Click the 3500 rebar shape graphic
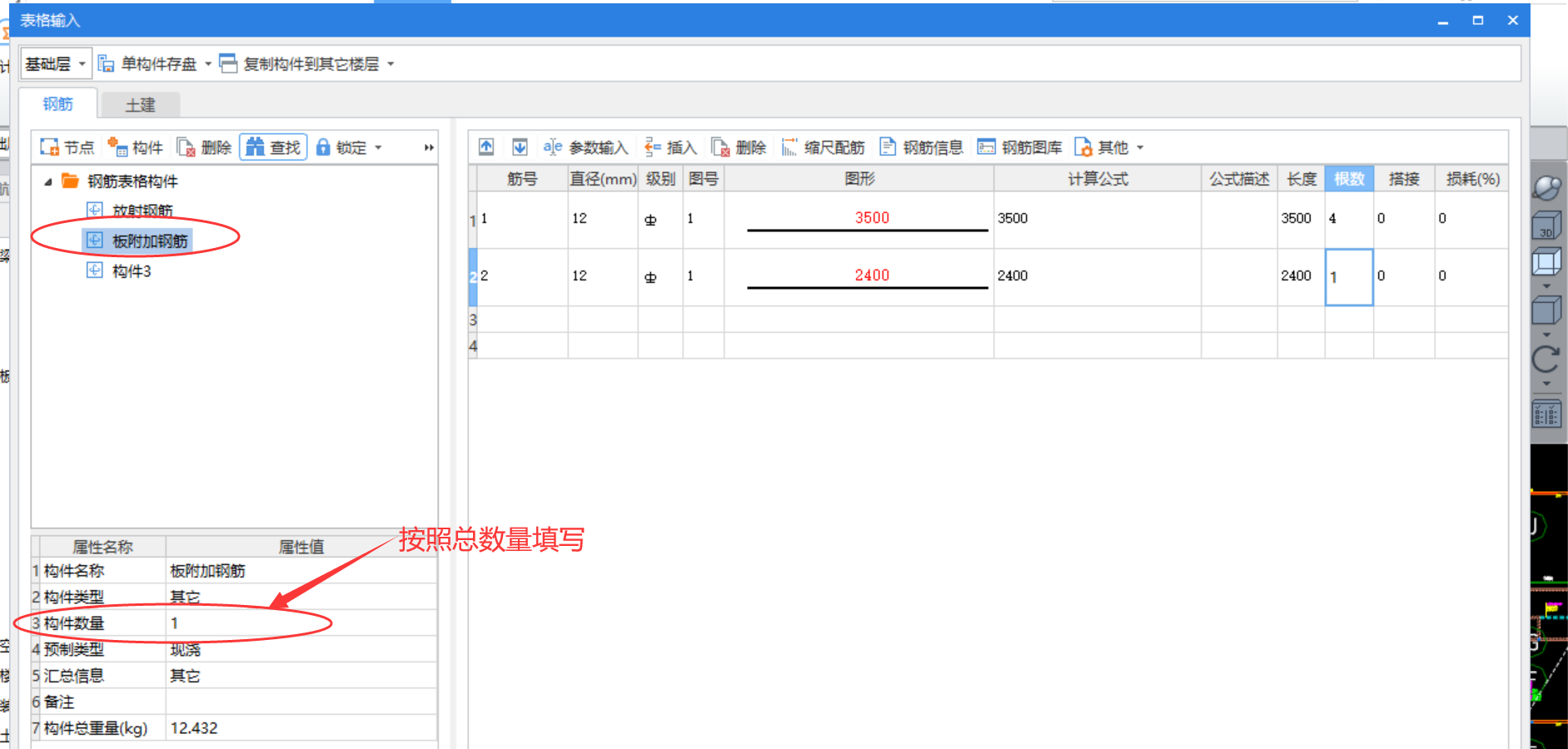Viewport: 1568px width, 749px height. [x=868, y=221]
